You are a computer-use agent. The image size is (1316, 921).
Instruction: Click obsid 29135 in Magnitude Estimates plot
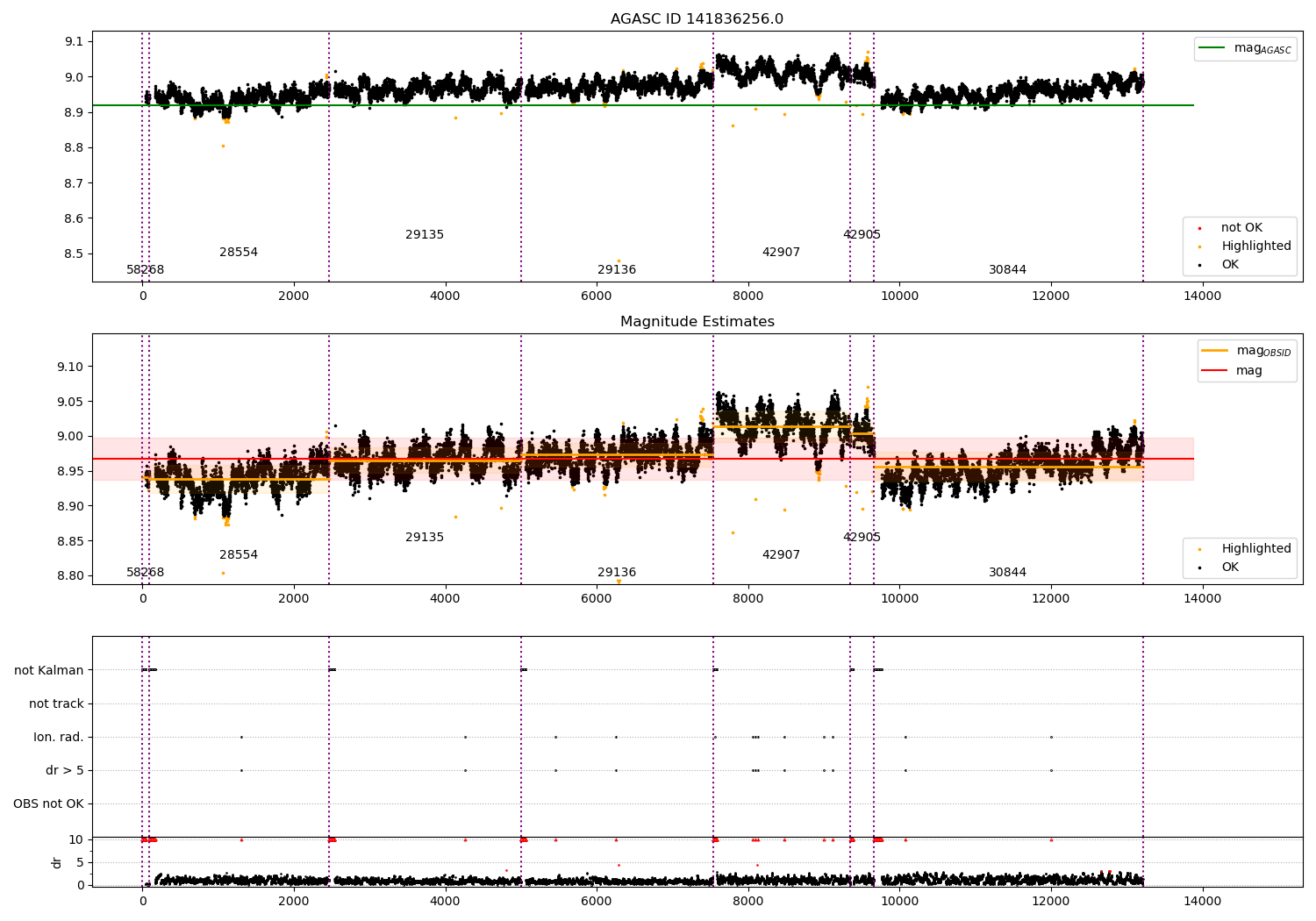coord(425,538)
